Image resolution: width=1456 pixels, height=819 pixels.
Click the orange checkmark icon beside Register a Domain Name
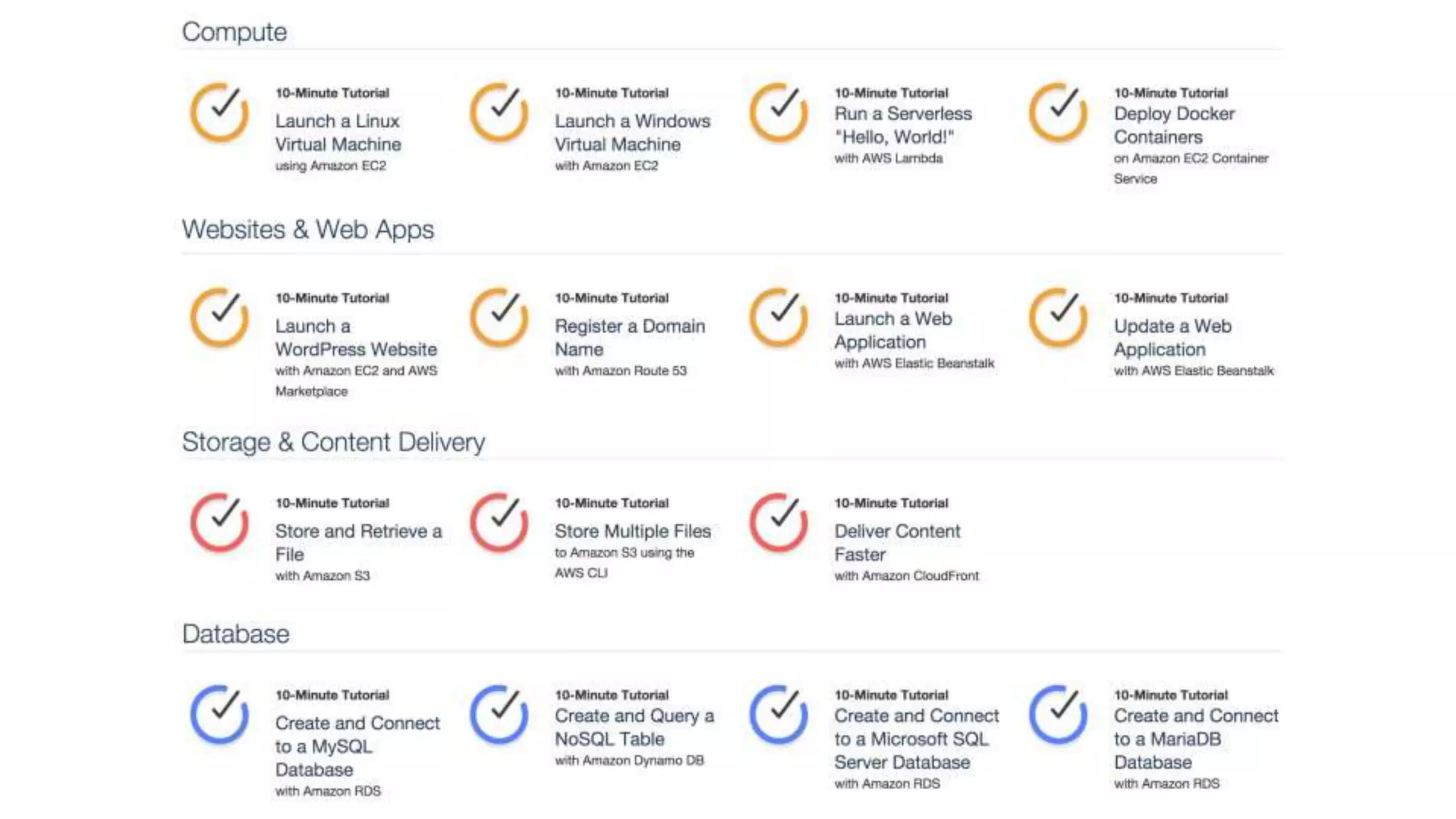point(499,317)
